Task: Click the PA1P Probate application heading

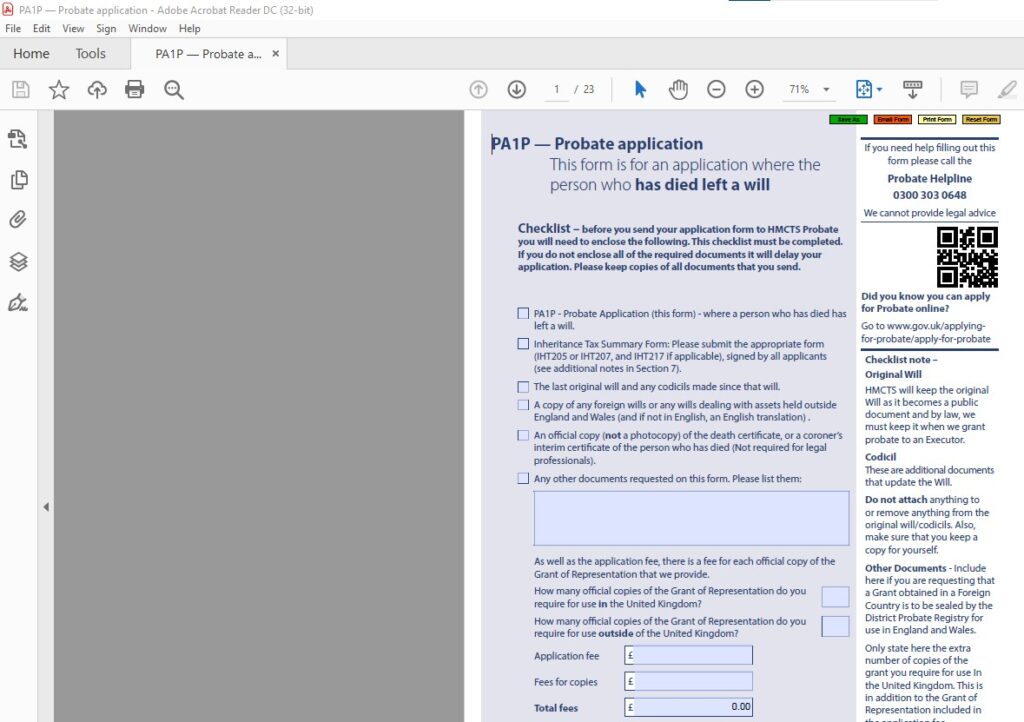Action: pyautogui.click(x=597, y=144)
